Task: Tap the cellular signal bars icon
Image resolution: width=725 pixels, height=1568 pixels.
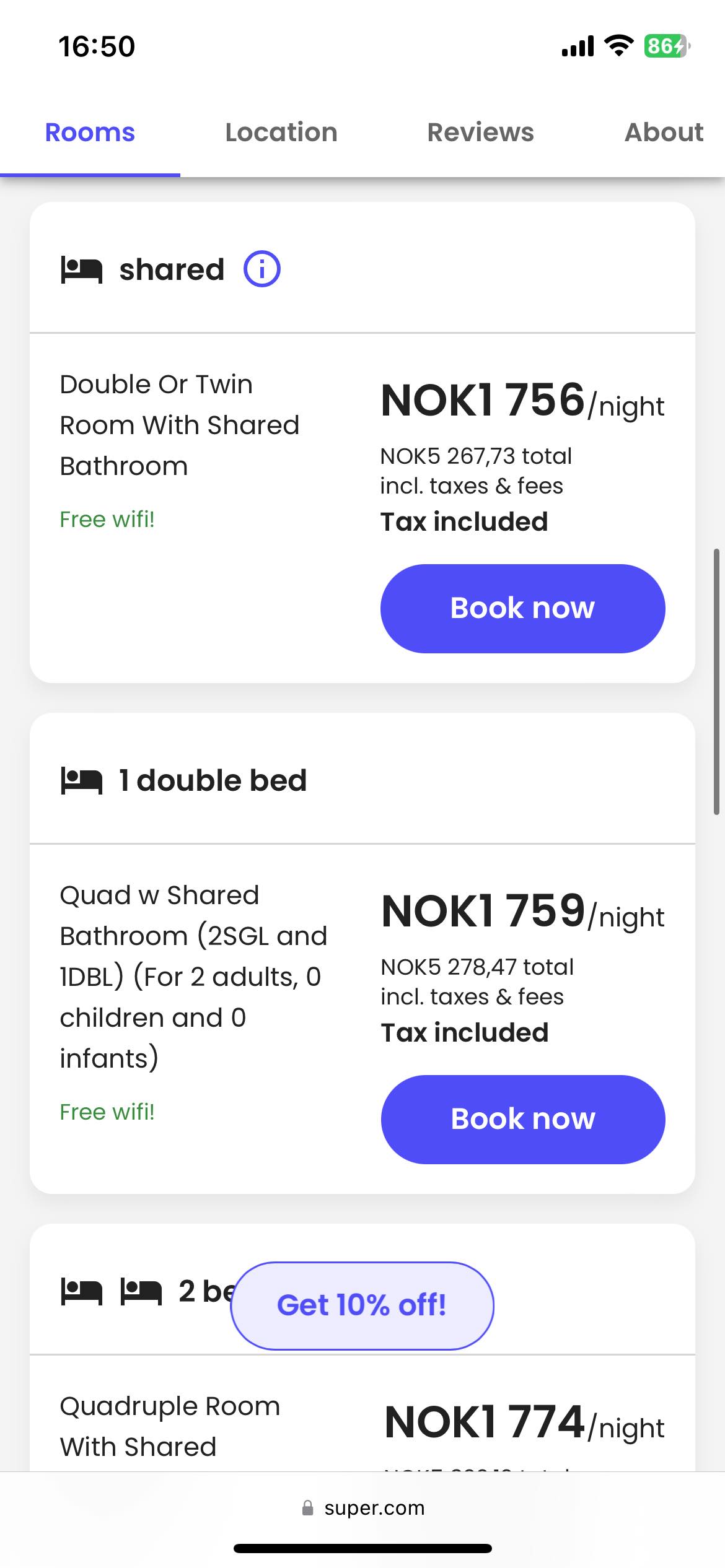Action: (x=578, y=46)
